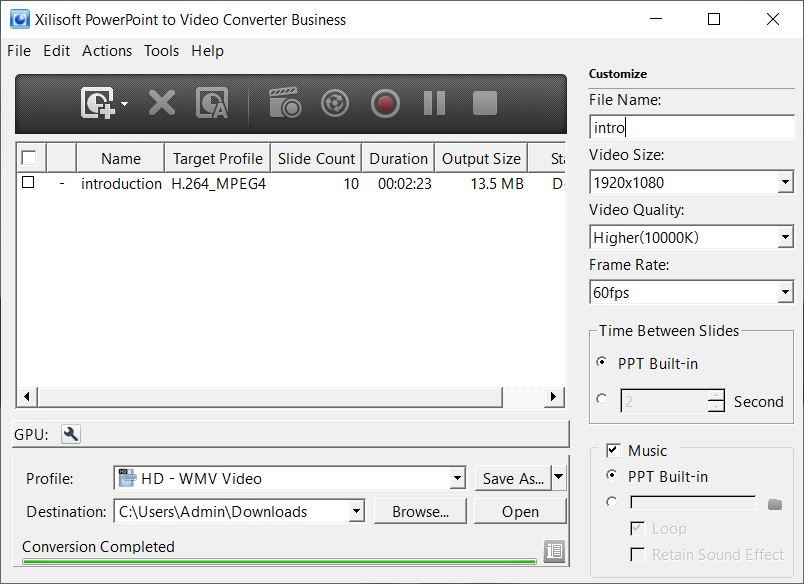Expand the Video Size dropdown

785,183
